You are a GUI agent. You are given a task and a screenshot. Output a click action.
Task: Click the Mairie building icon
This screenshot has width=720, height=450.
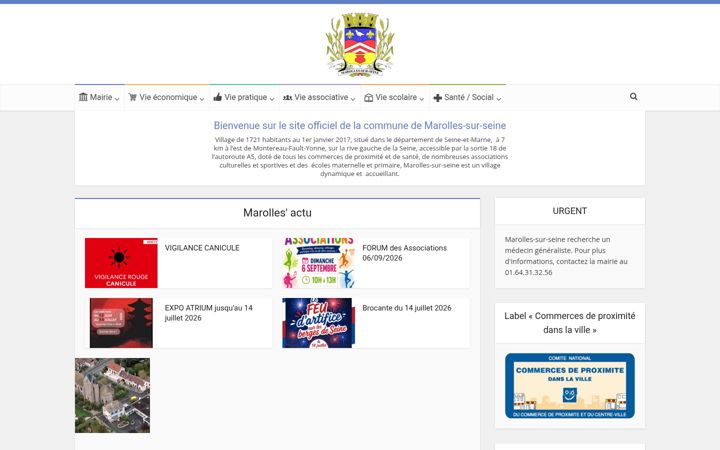(83, 97)
